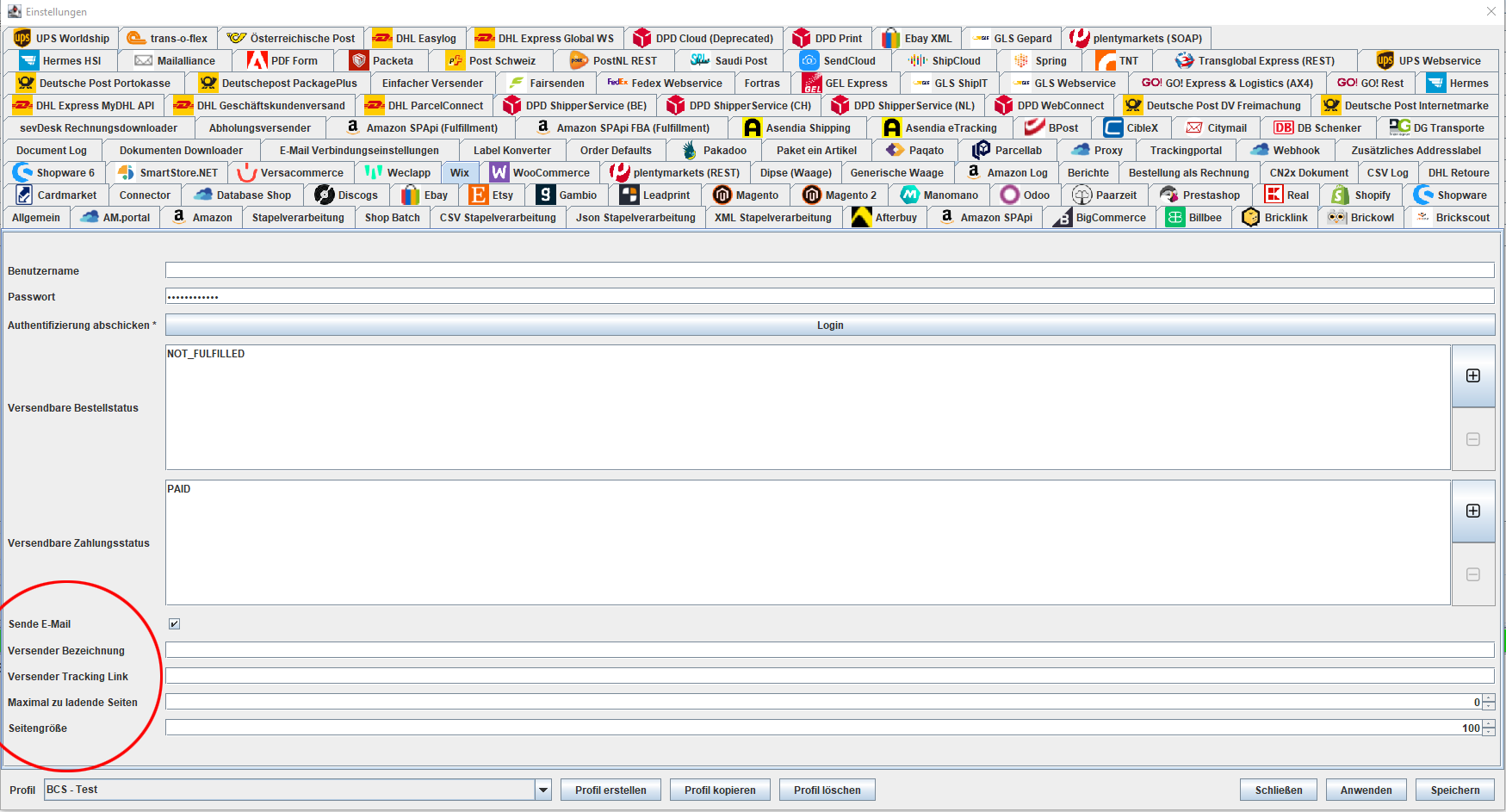Remove entry from Versendbare Bestellstatus list
The image size is (1506, 812).
[x=1473, y=439]
